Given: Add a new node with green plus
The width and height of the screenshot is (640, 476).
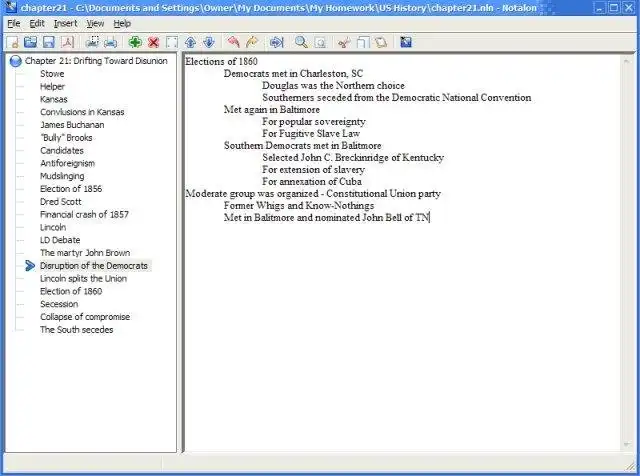Looking at the screenshot, I should pos(135,42).
